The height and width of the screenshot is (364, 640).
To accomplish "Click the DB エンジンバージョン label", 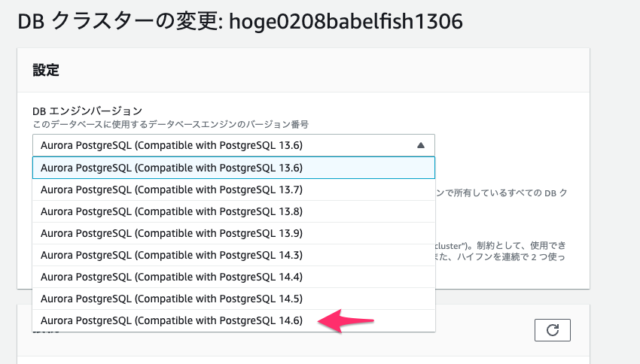I will tap(87, 111).
